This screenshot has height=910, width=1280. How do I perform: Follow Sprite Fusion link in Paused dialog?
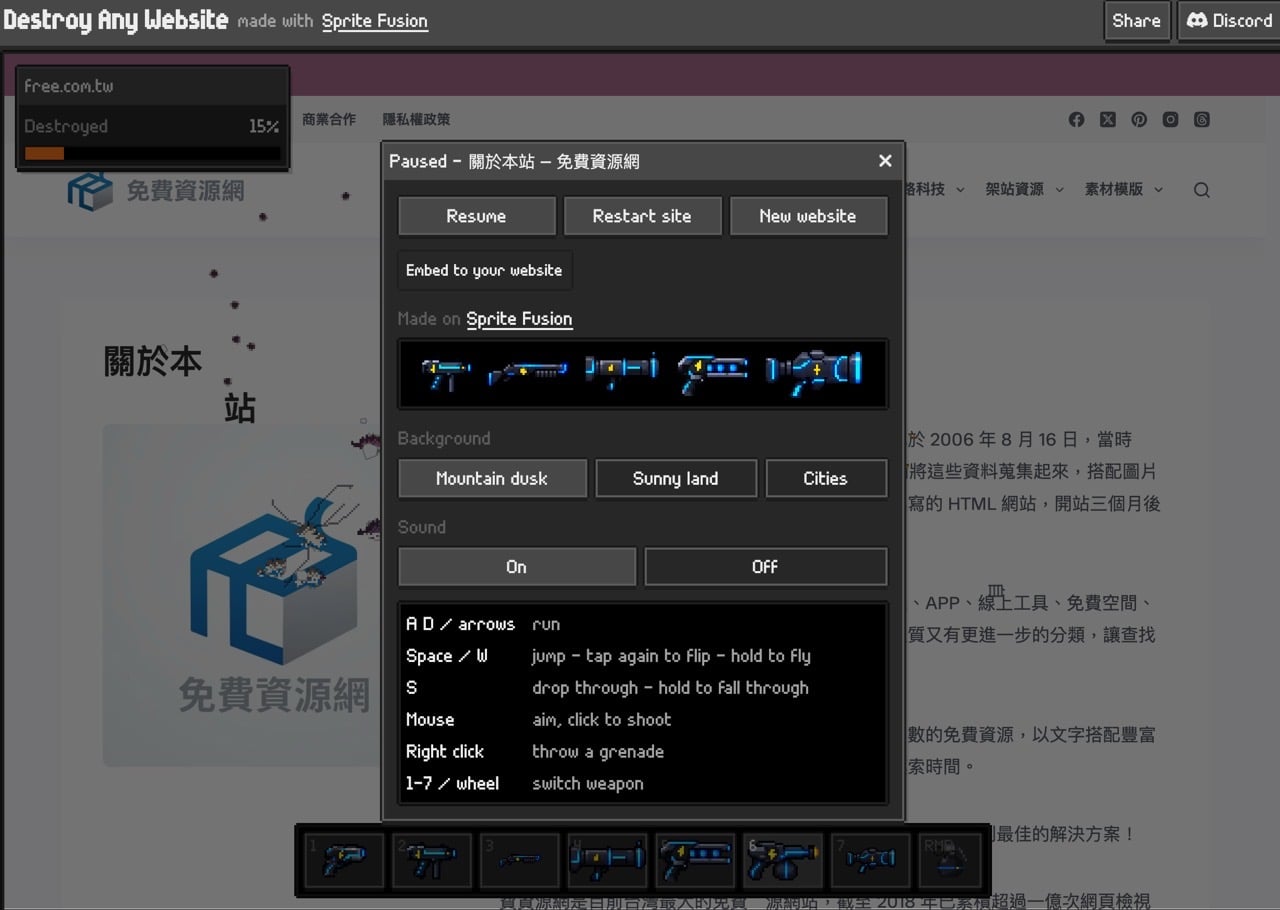coord(519,319)
